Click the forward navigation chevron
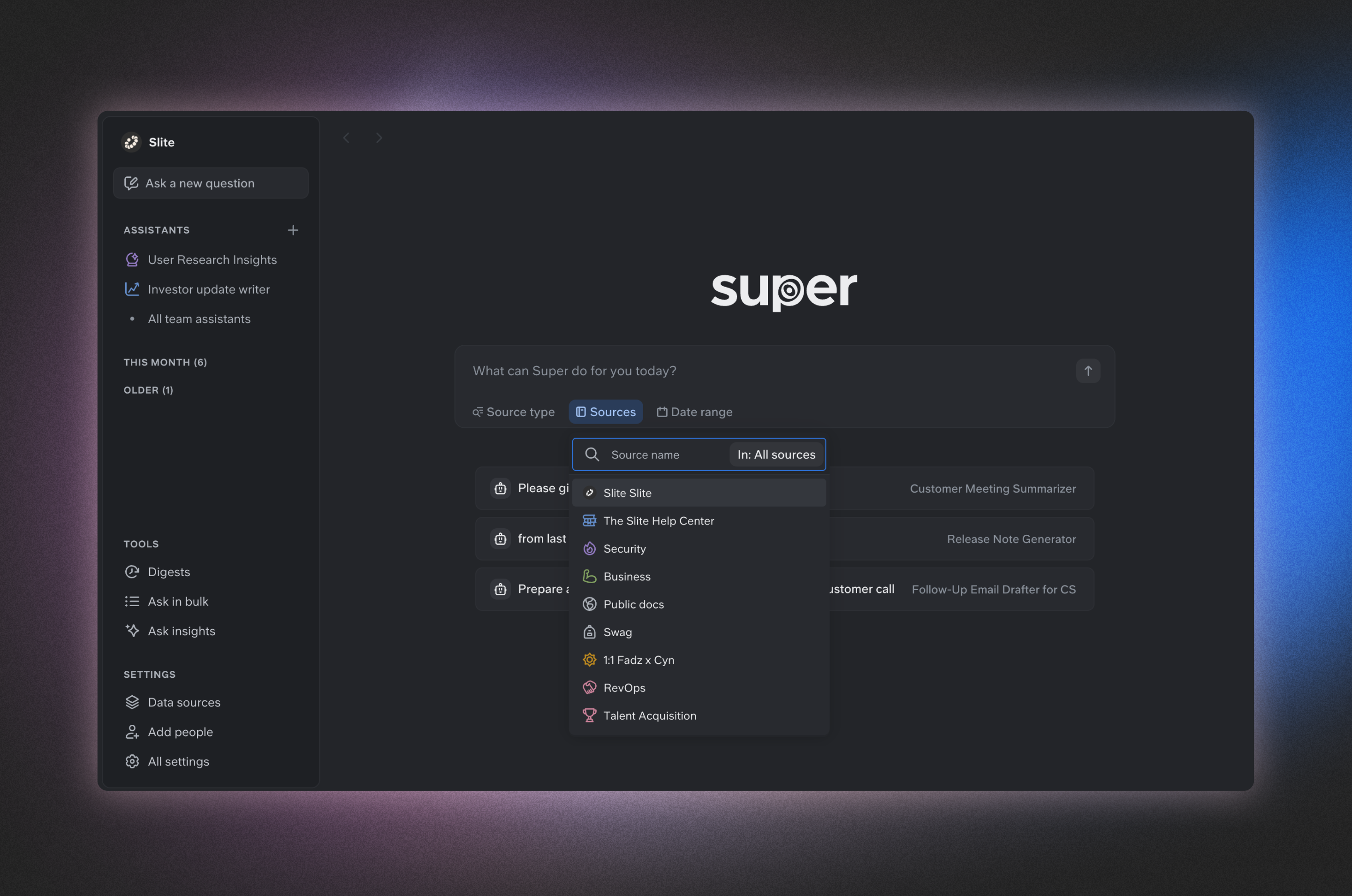1352x896 pixels. 379,138
